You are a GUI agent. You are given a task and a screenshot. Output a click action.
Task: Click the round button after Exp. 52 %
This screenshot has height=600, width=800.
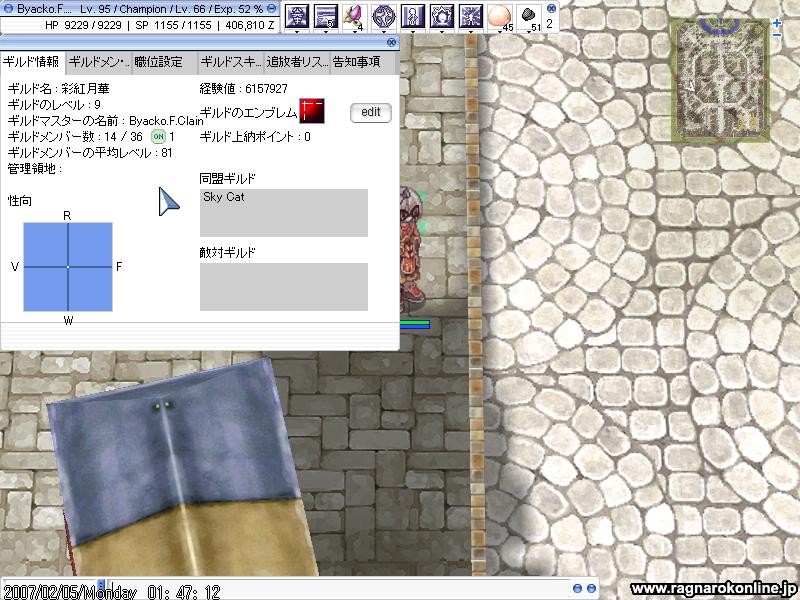[x=272, y=9]
